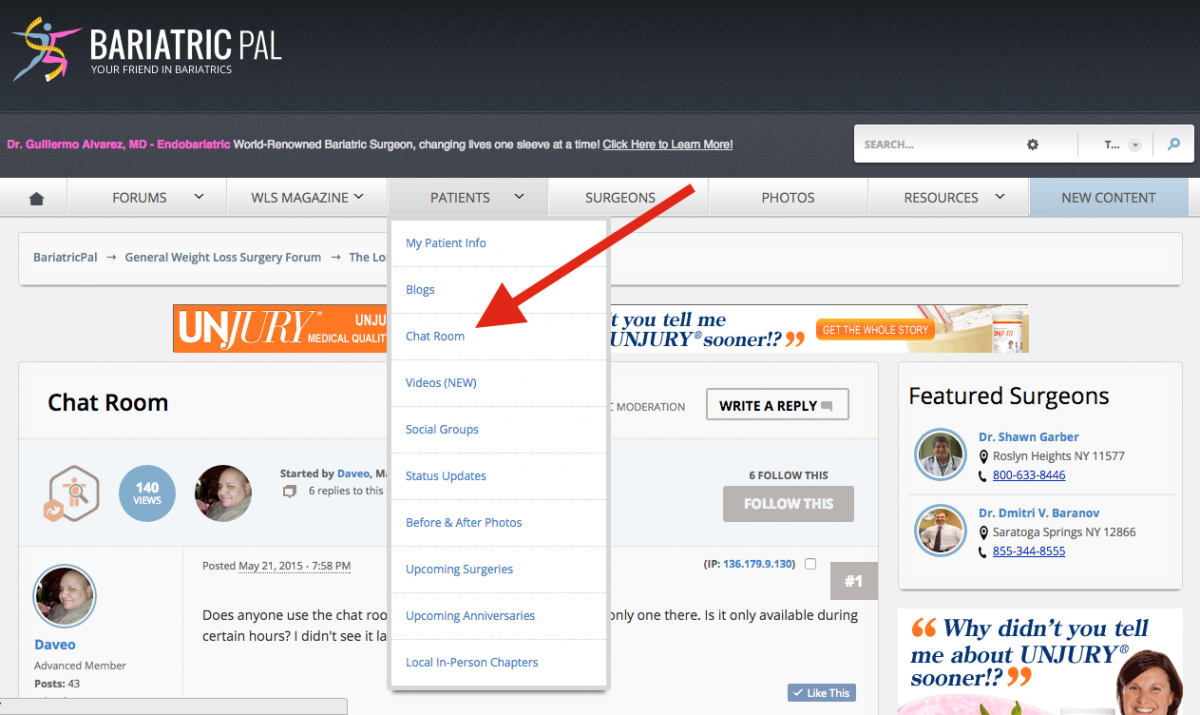Image resolution: width=1200 pixels, height=715 pixels.
Task: Go to the Home icon tab
Action: 37,198
